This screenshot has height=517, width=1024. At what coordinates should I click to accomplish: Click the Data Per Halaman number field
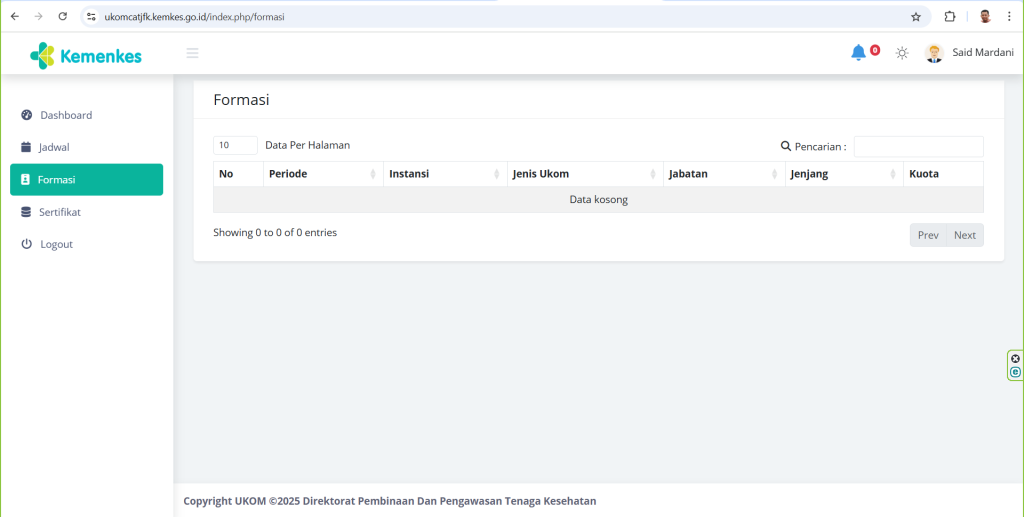click(x=235, y=145)
